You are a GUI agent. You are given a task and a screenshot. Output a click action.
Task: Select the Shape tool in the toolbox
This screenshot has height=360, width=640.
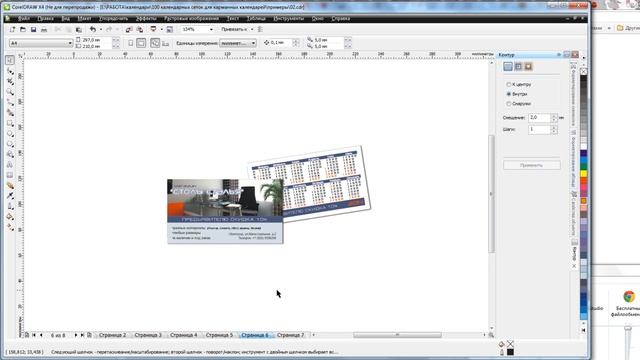[x=10, y=71]
